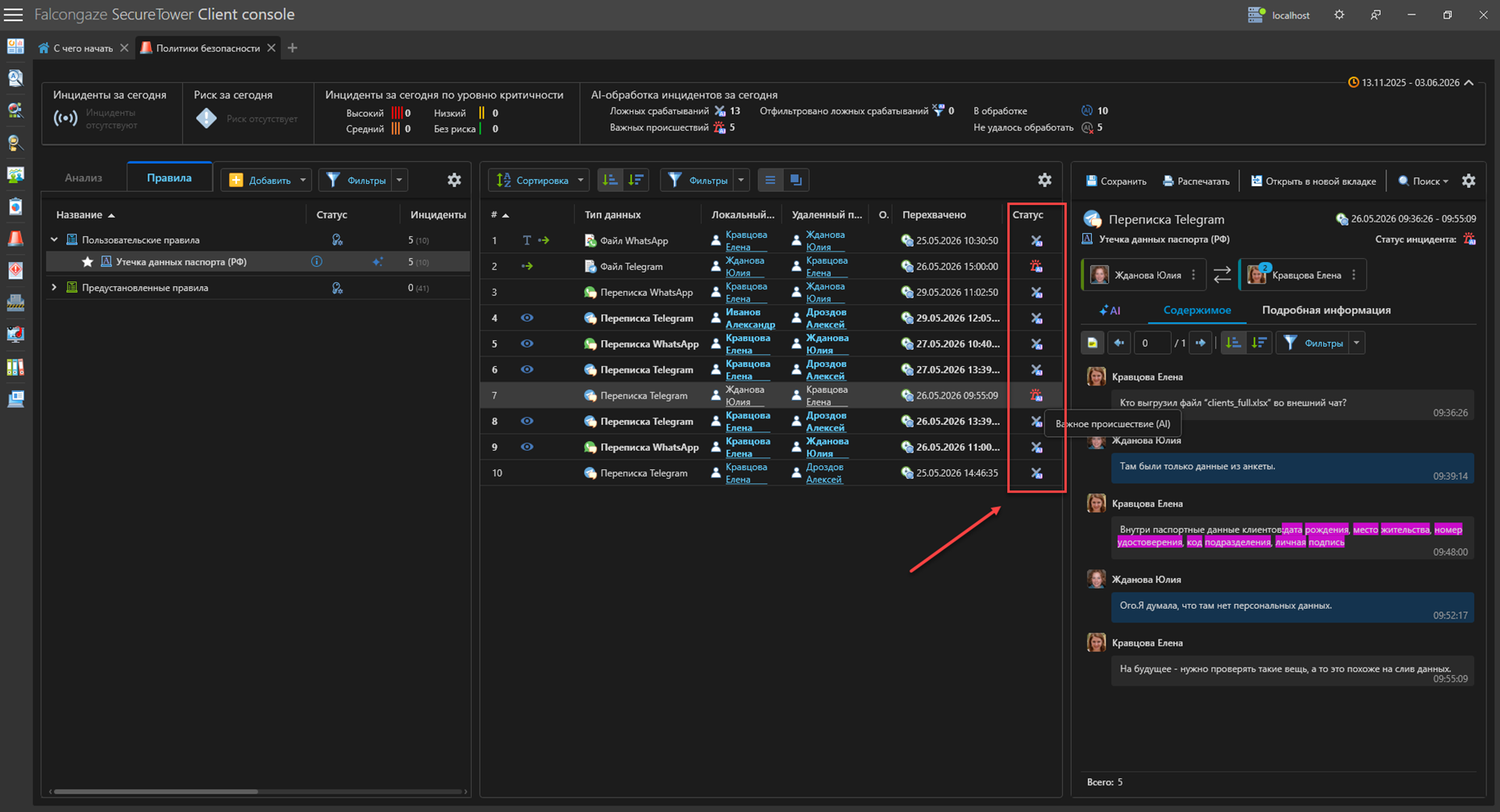1500x812 pixels.
Task: Click the Save icon button
Action: tap(1116, 181)
